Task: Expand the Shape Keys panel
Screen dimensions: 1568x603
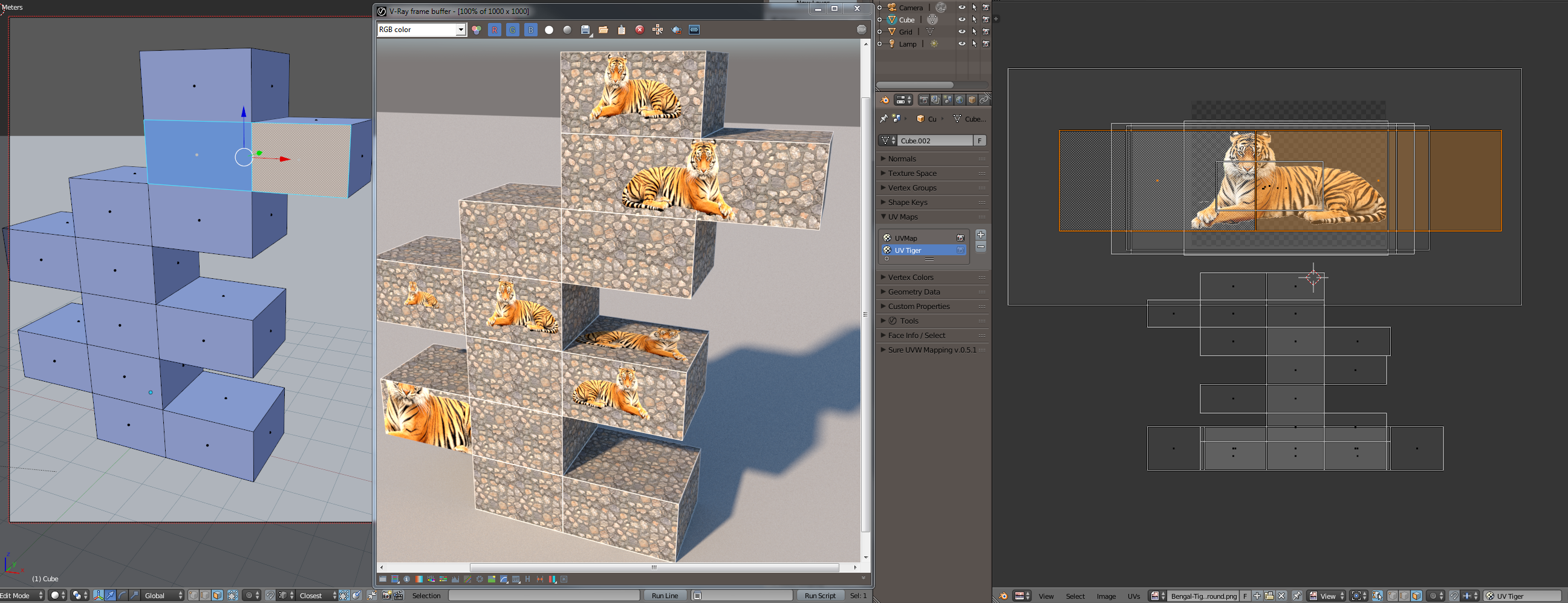Action: 932,203
